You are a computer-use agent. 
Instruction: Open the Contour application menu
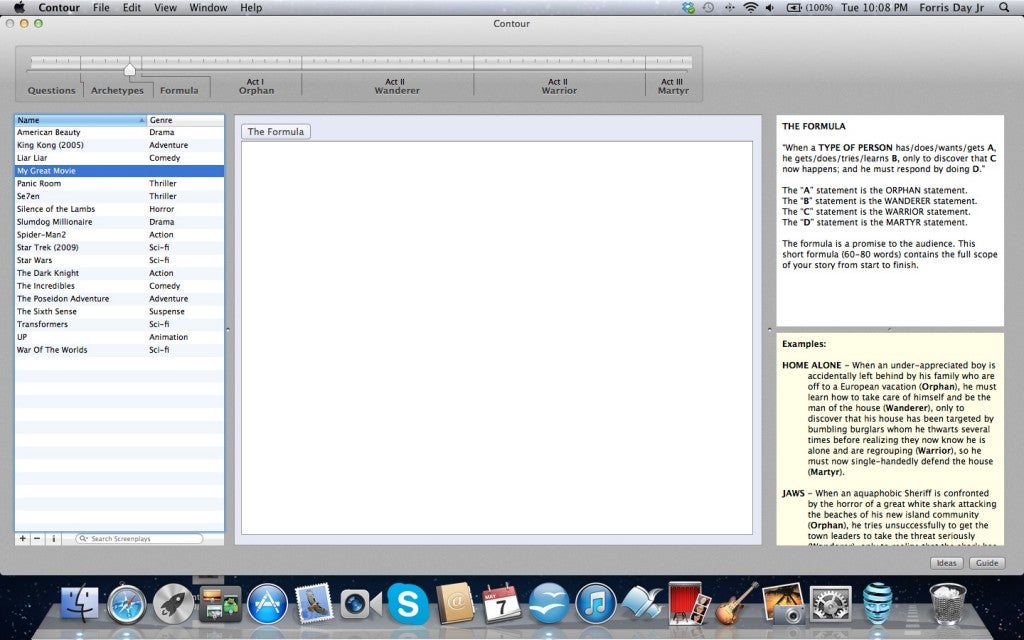59,8
